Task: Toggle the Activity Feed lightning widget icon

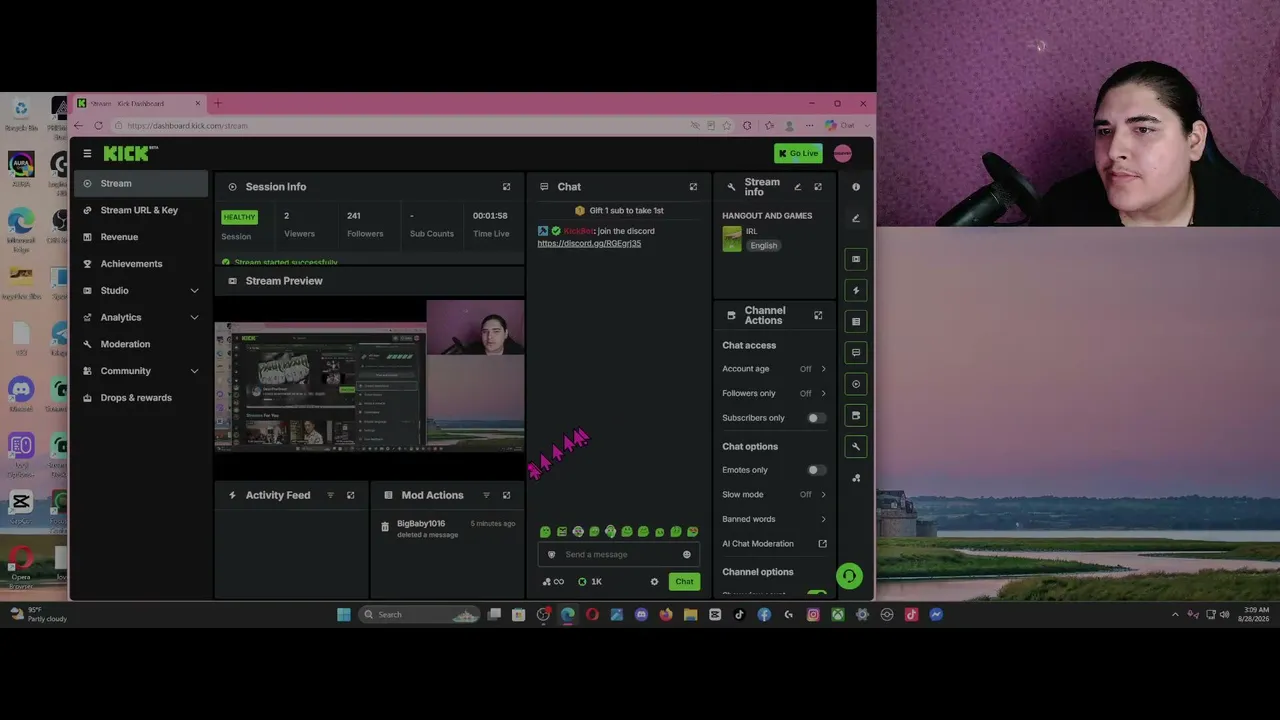Action: (855, 290)
